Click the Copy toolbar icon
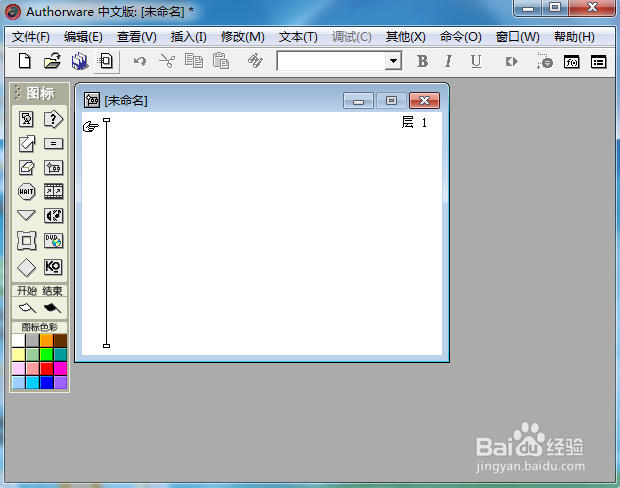Image resolution: width=620 pixels, height=488 pixels. [194, 61]
